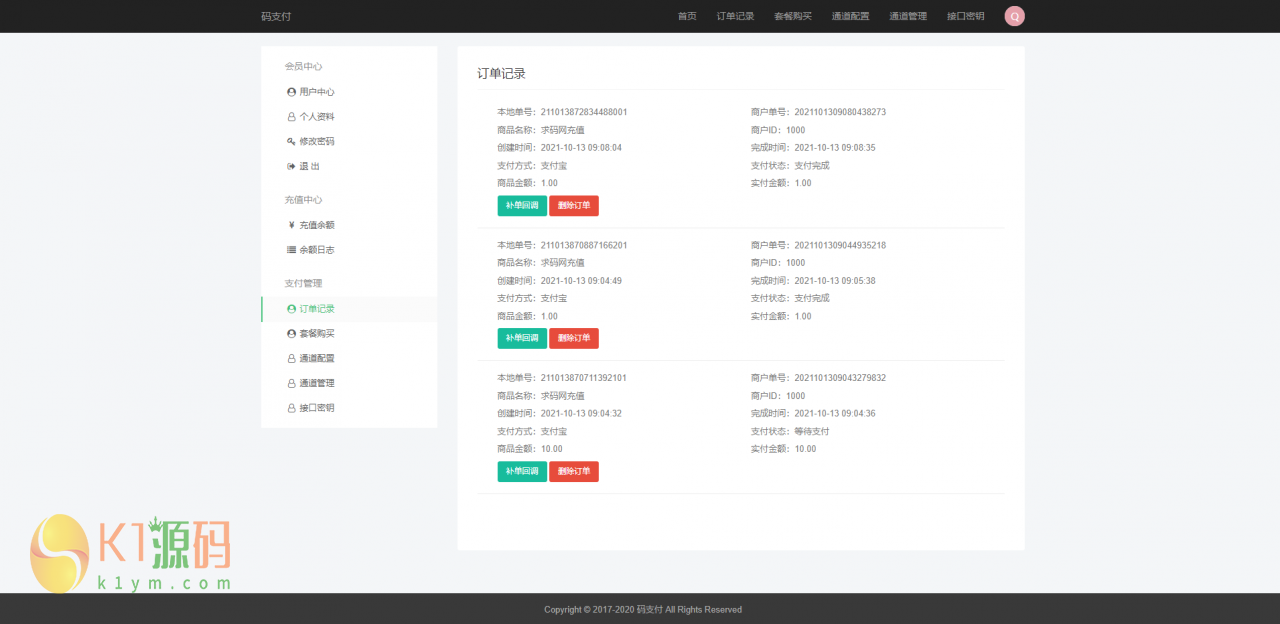Click the key icon for 修改密码
Screen dimensions: 1280x624
tap(290, 141)
